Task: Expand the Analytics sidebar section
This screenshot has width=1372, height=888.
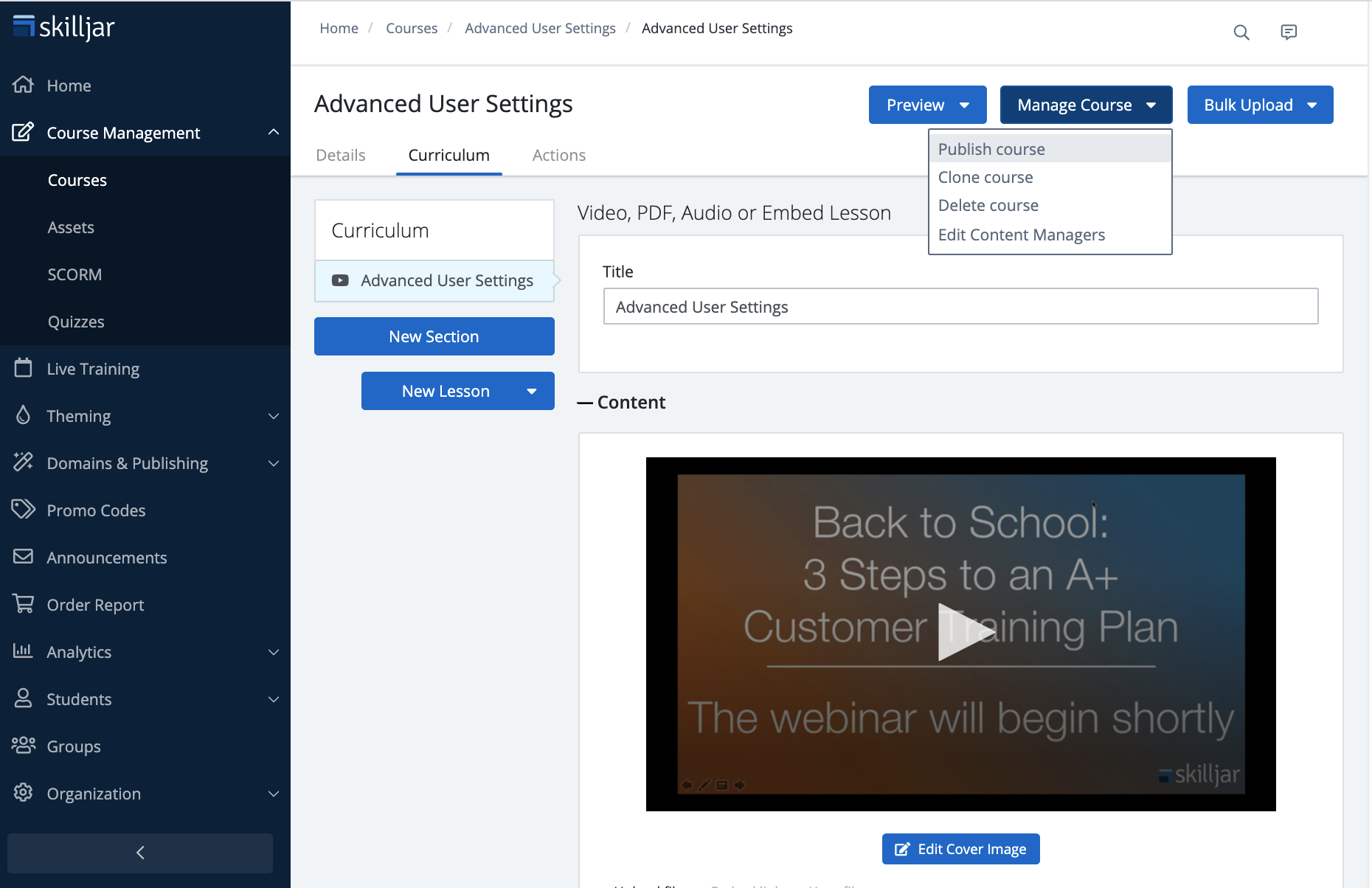Action: (274, 652)
